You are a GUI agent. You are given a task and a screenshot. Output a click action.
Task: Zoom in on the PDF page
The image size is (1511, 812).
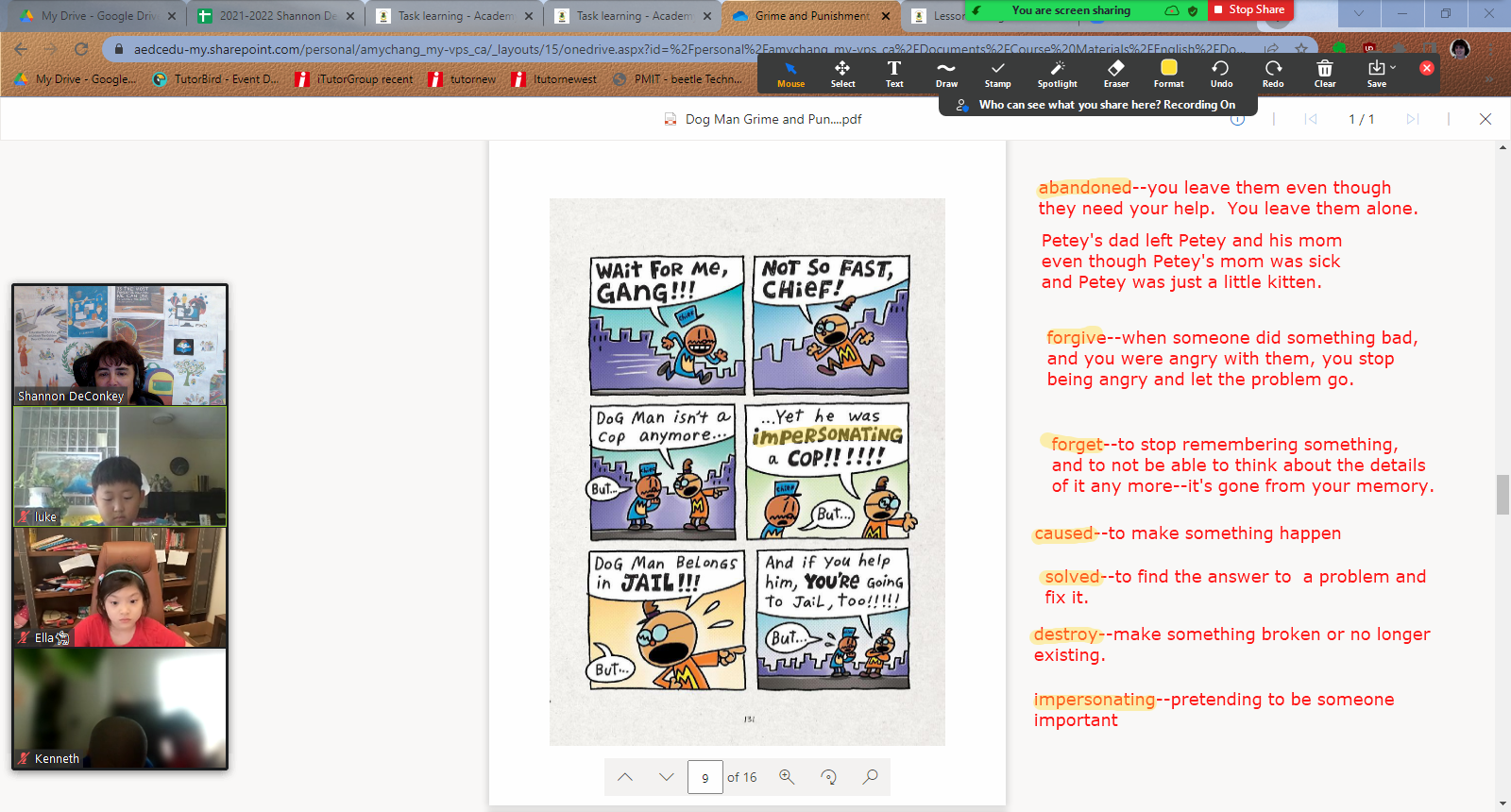pos(787,777)
